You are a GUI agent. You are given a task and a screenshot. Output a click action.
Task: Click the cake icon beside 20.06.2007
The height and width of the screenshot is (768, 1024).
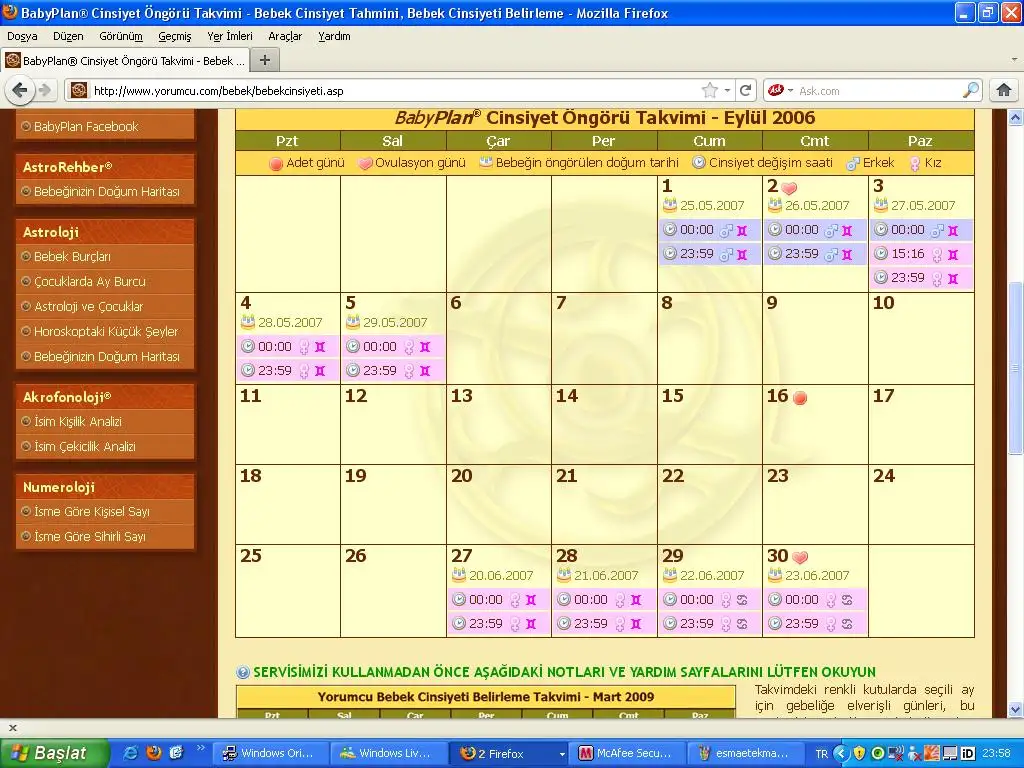(459, 575)
